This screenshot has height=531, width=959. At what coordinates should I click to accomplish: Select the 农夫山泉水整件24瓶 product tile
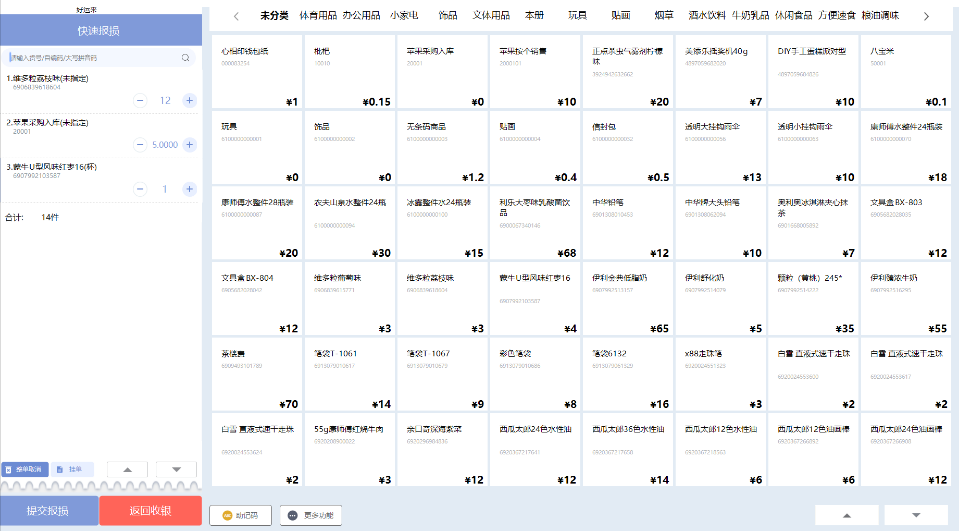pyautogui.click(x=350, y=224)
